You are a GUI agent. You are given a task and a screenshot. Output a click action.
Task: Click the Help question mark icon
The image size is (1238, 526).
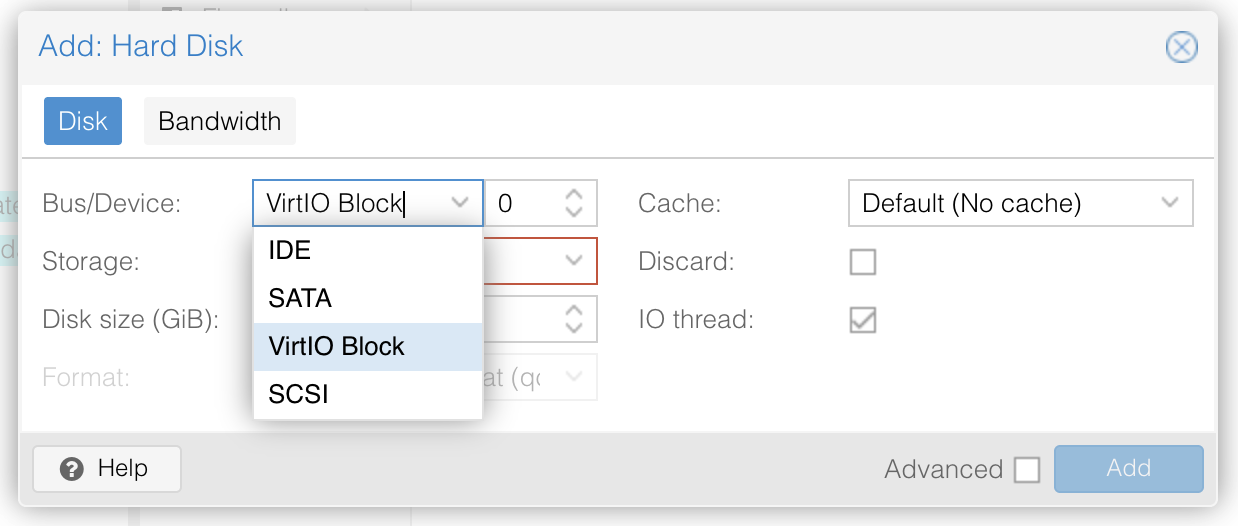pyautogui.click(x=71, y=469)
